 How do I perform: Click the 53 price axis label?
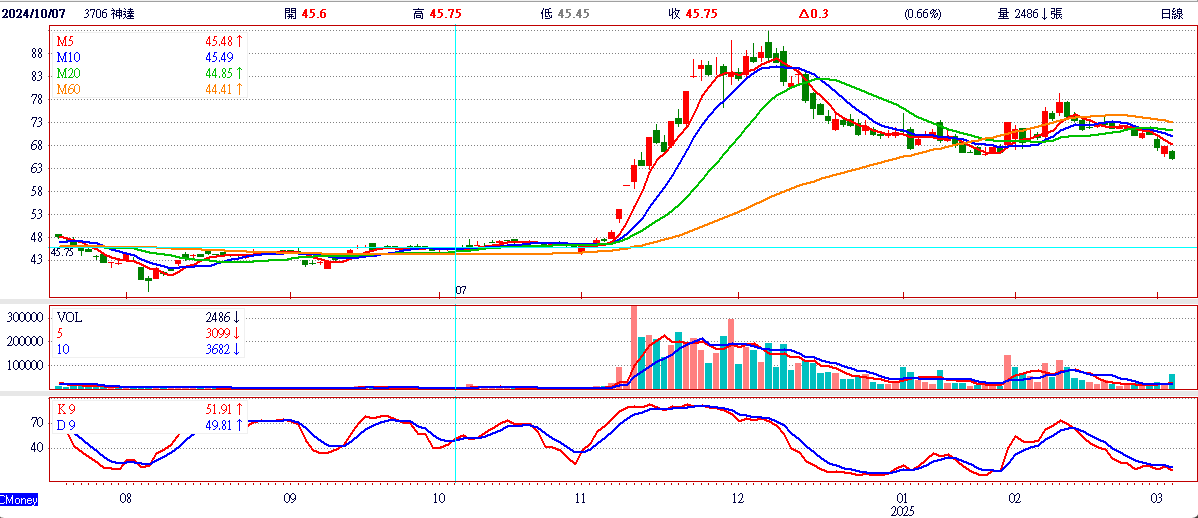[36, 215]
